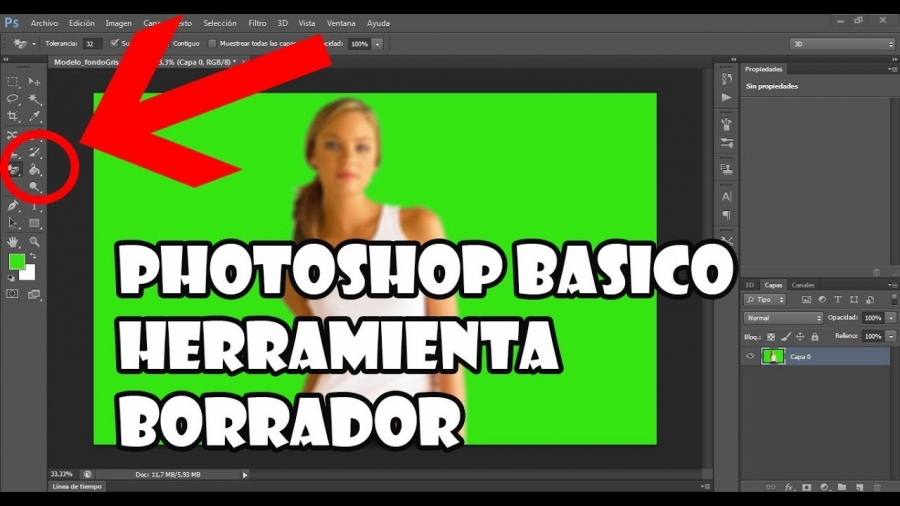This screenshot has height=506, width=900.
Task: Toggle Muestrear todas las capas checkbox
Action: (212, 44)
